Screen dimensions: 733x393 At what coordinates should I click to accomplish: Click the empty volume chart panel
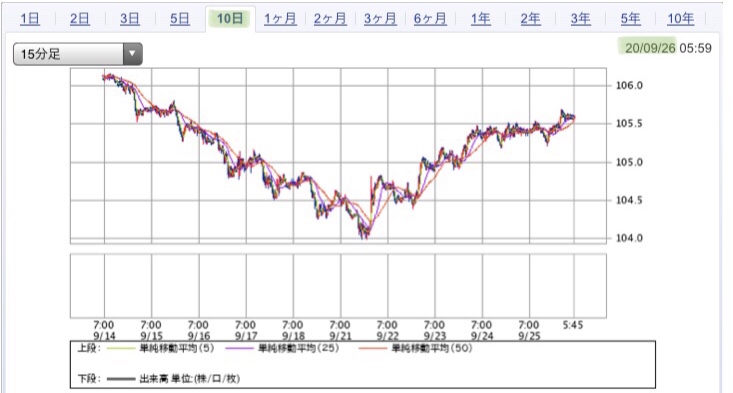point(338,286)
